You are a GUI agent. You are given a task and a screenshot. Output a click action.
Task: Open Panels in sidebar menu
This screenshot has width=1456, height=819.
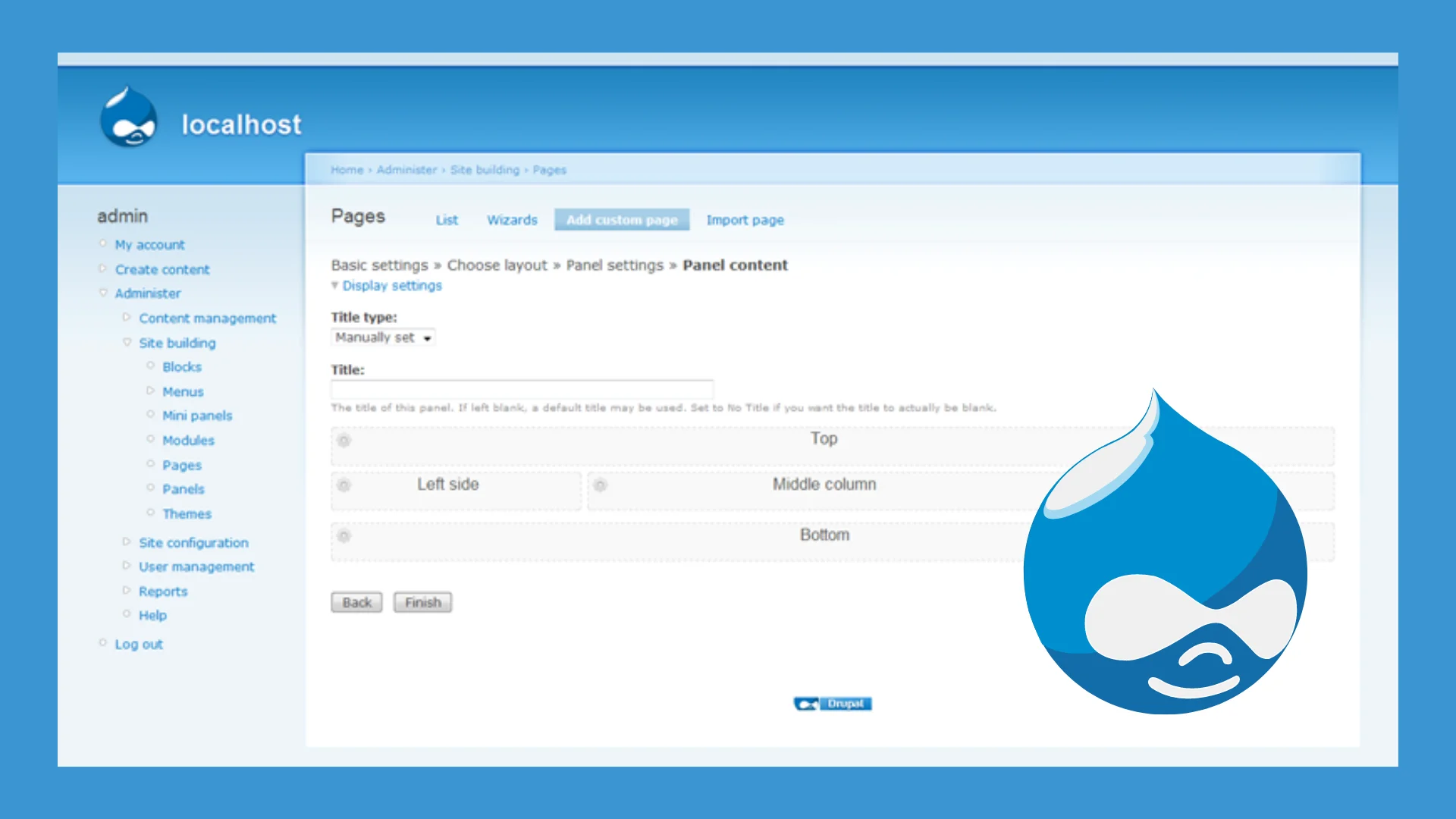[184, 489]
